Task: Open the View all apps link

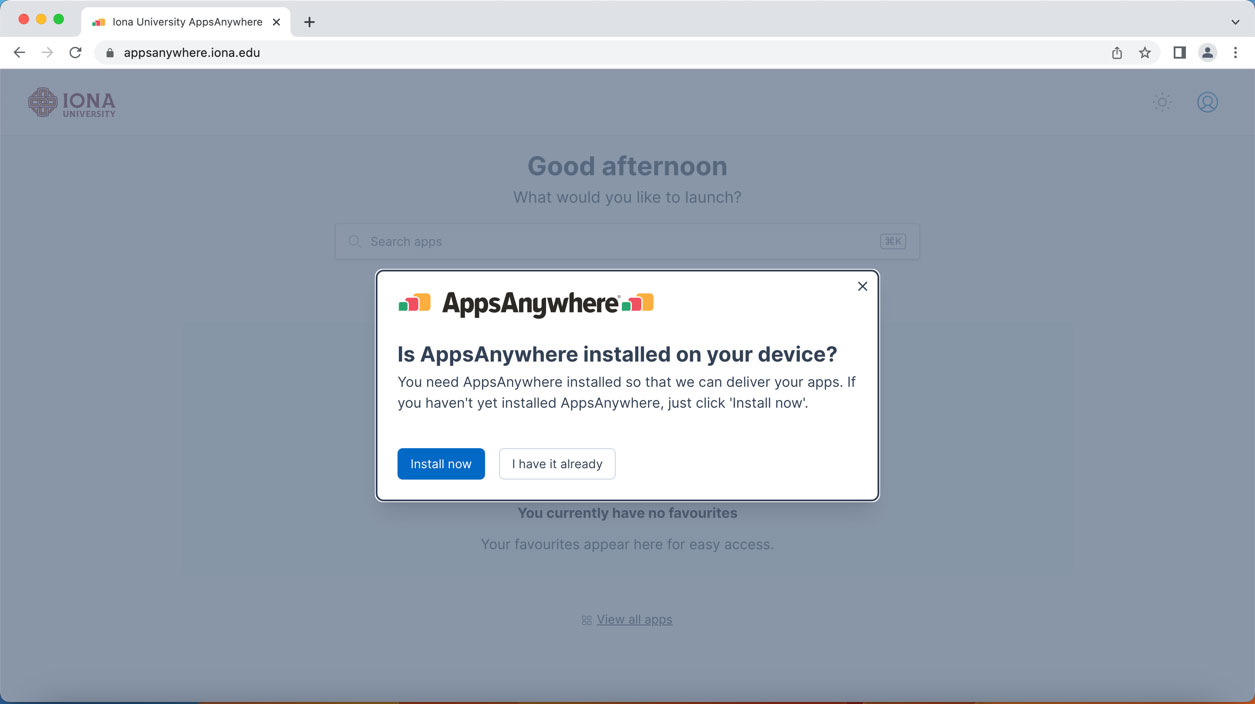Action: (x=634, y=620)
